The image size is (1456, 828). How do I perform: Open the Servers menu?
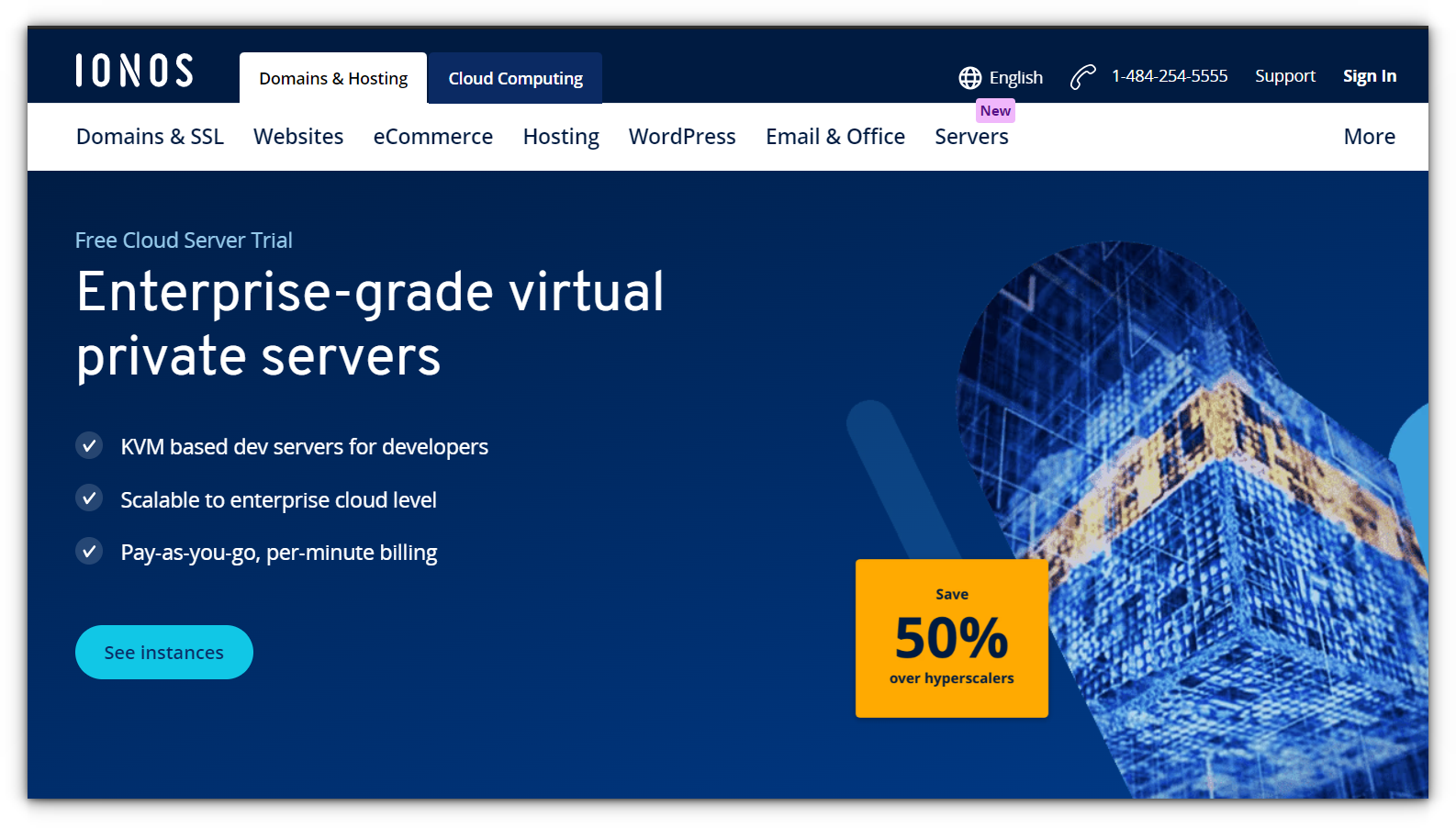pyautogui.click(x=971, y=137)
